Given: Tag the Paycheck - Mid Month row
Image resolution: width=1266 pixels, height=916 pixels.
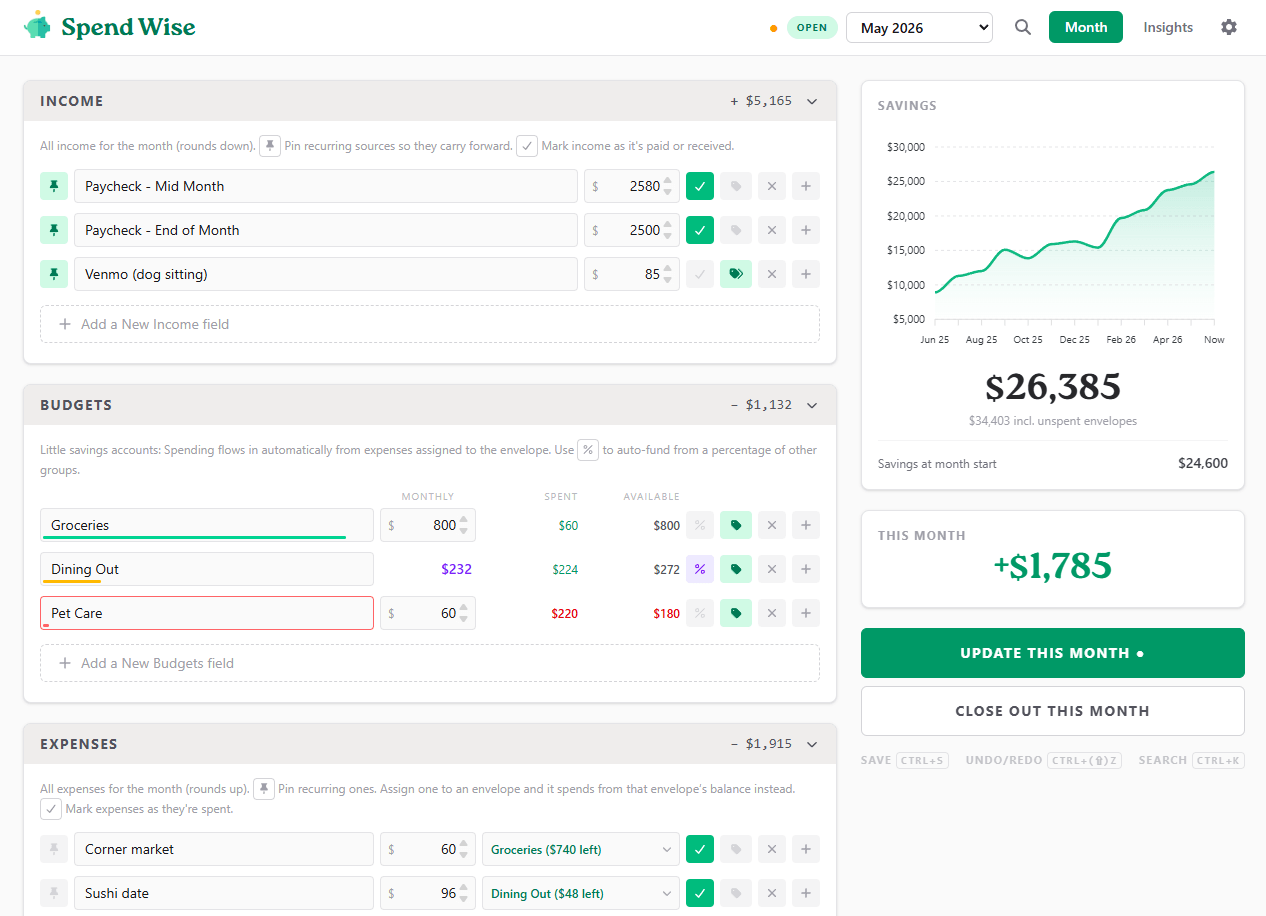Looking at the screenshot, I should tap(736, 186).
